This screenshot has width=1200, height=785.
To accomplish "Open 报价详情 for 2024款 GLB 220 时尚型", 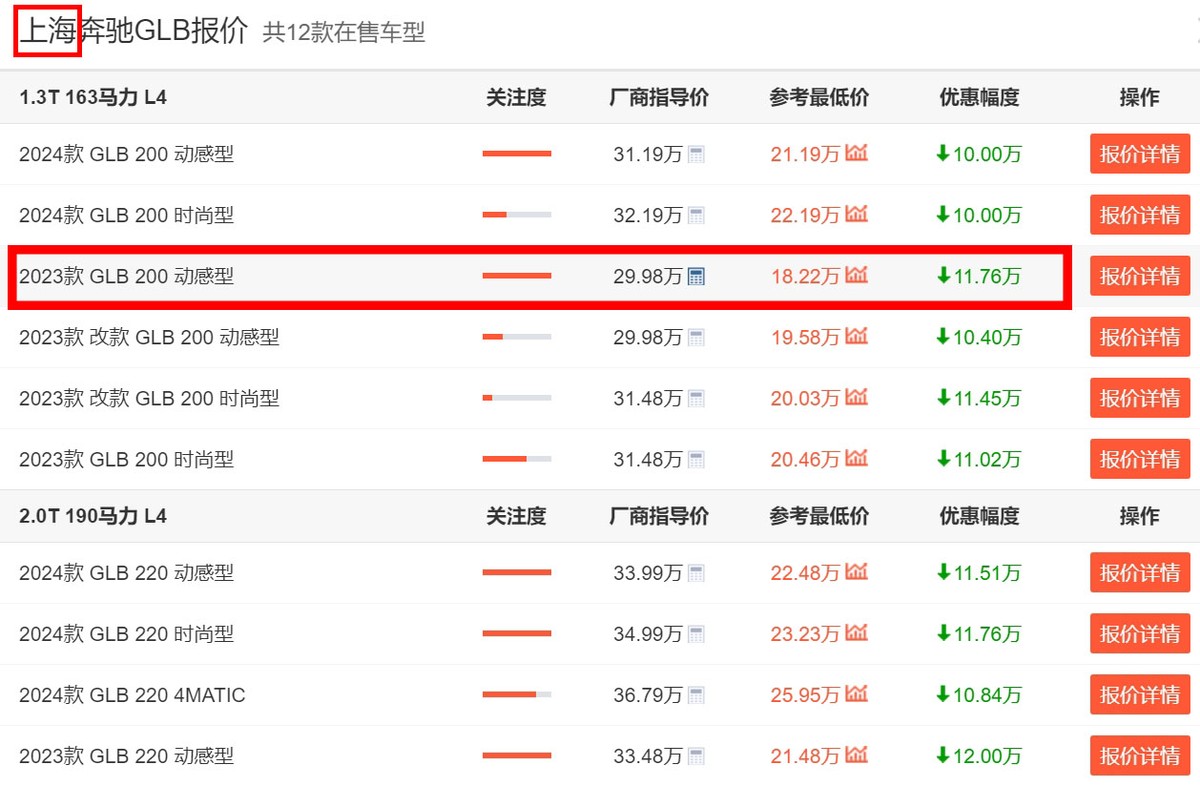I will [x=1140, y=634].
